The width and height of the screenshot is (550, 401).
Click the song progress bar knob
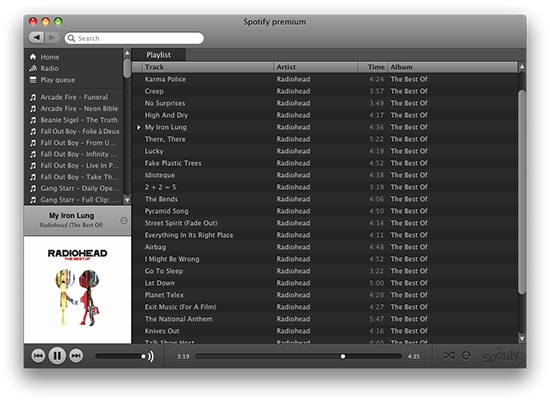point(343,356)
